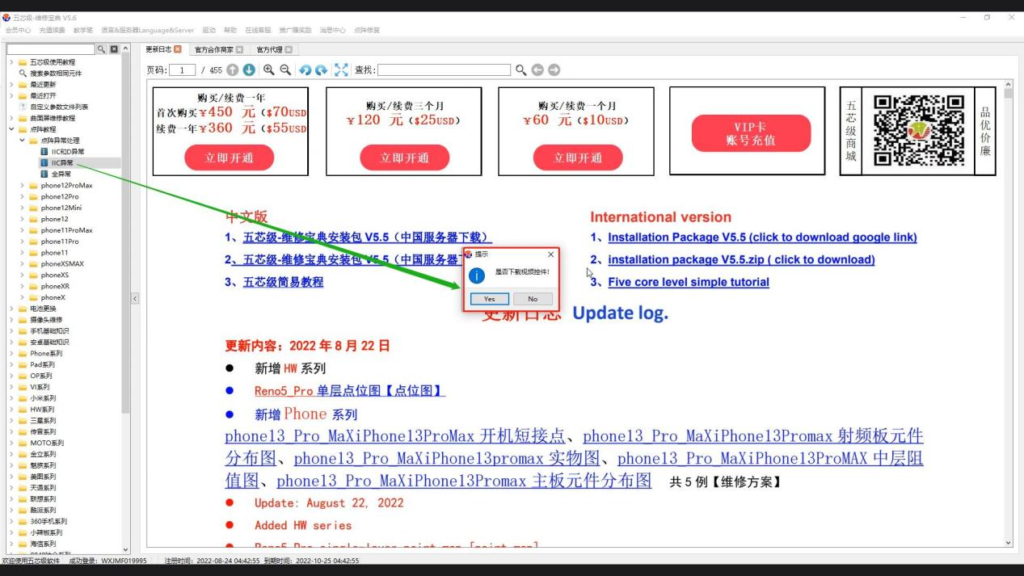Click the blue info icon in the dialog
1024x576 pixels.
(x=477, y=276)
